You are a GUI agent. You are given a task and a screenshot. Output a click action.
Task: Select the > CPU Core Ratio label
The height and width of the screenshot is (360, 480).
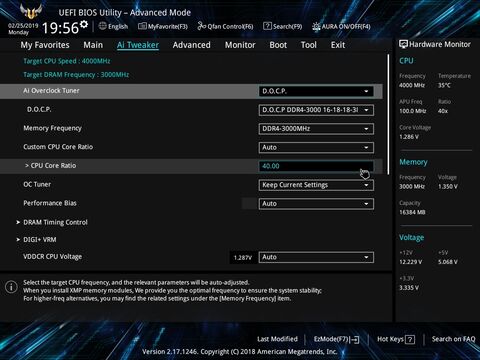[x=51, y=166]
